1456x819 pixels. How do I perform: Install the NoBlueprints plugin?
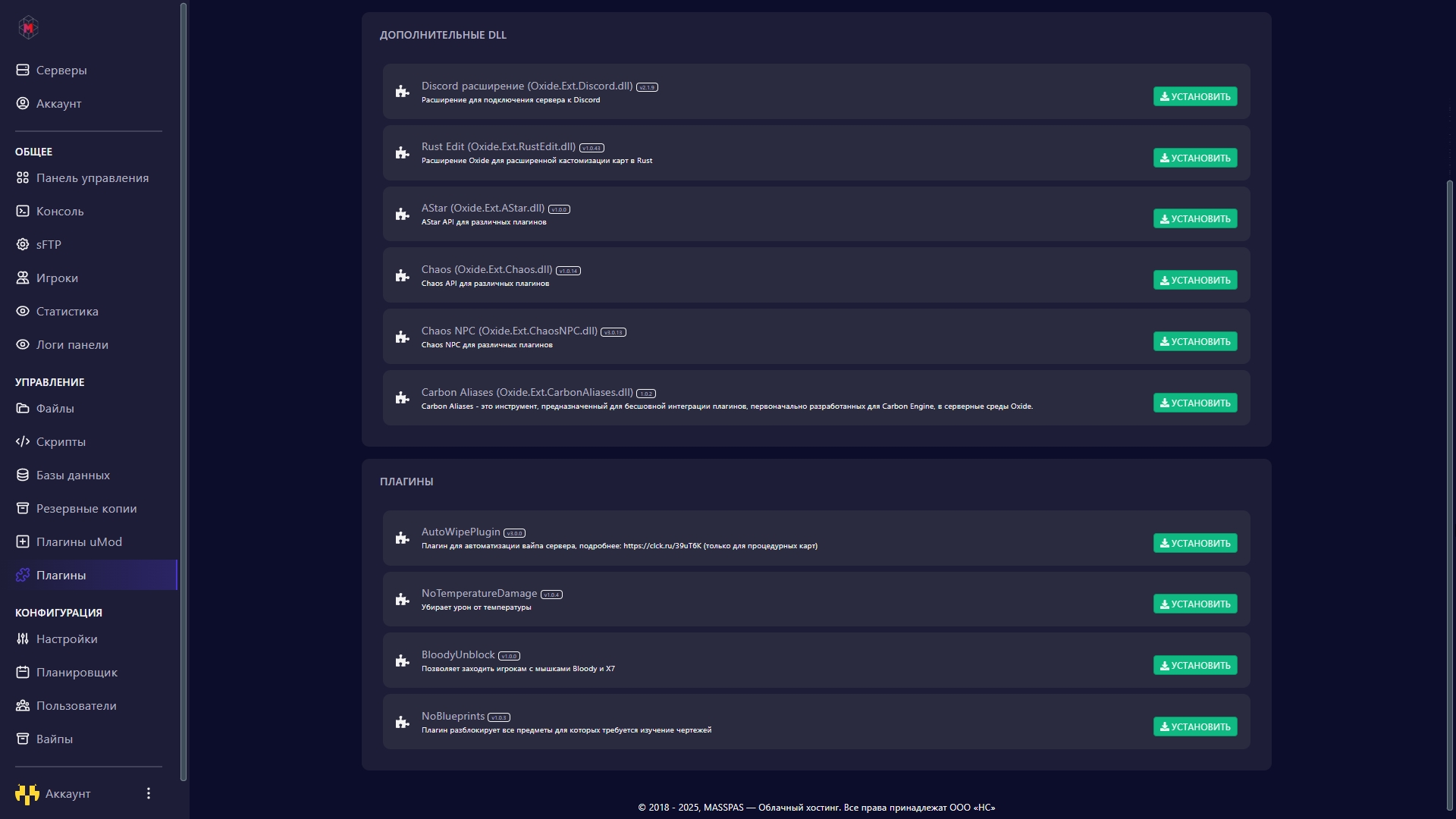pyautogui.click(x=1195, y=726)
